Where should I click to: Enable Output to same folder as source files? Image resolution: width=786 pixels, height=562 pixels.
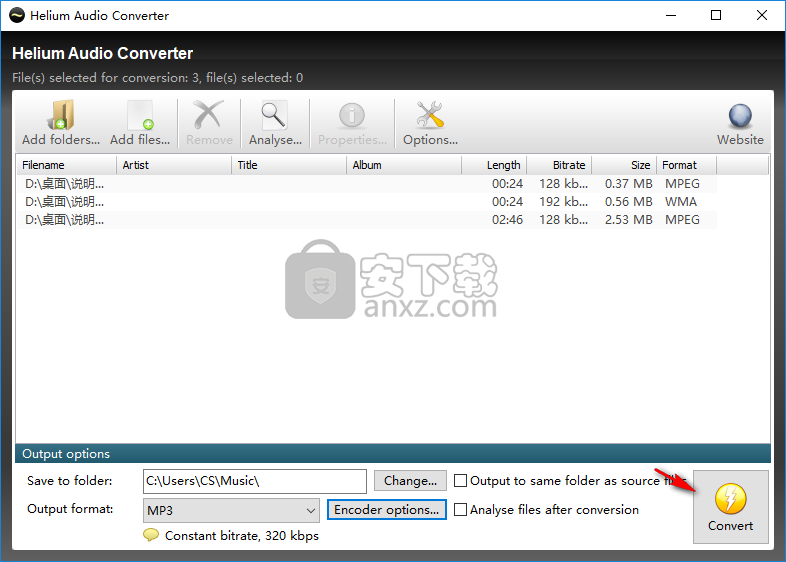pos(460,480)
